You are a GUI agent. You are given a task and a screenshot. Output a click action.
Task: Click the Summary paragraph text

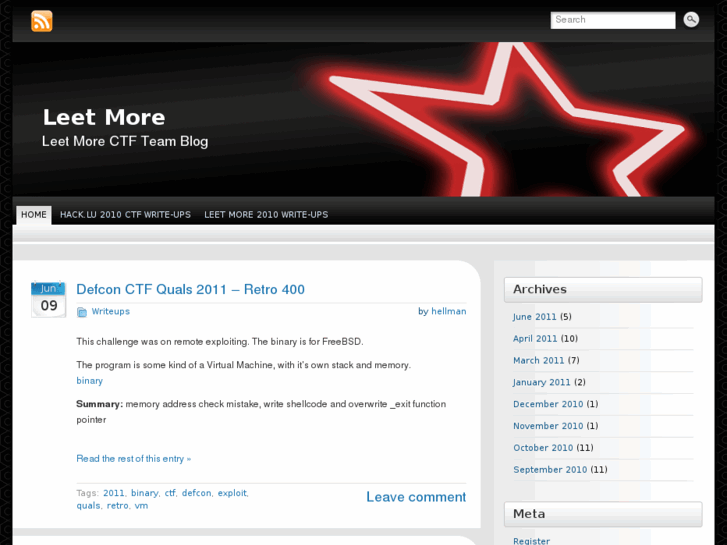261,412
